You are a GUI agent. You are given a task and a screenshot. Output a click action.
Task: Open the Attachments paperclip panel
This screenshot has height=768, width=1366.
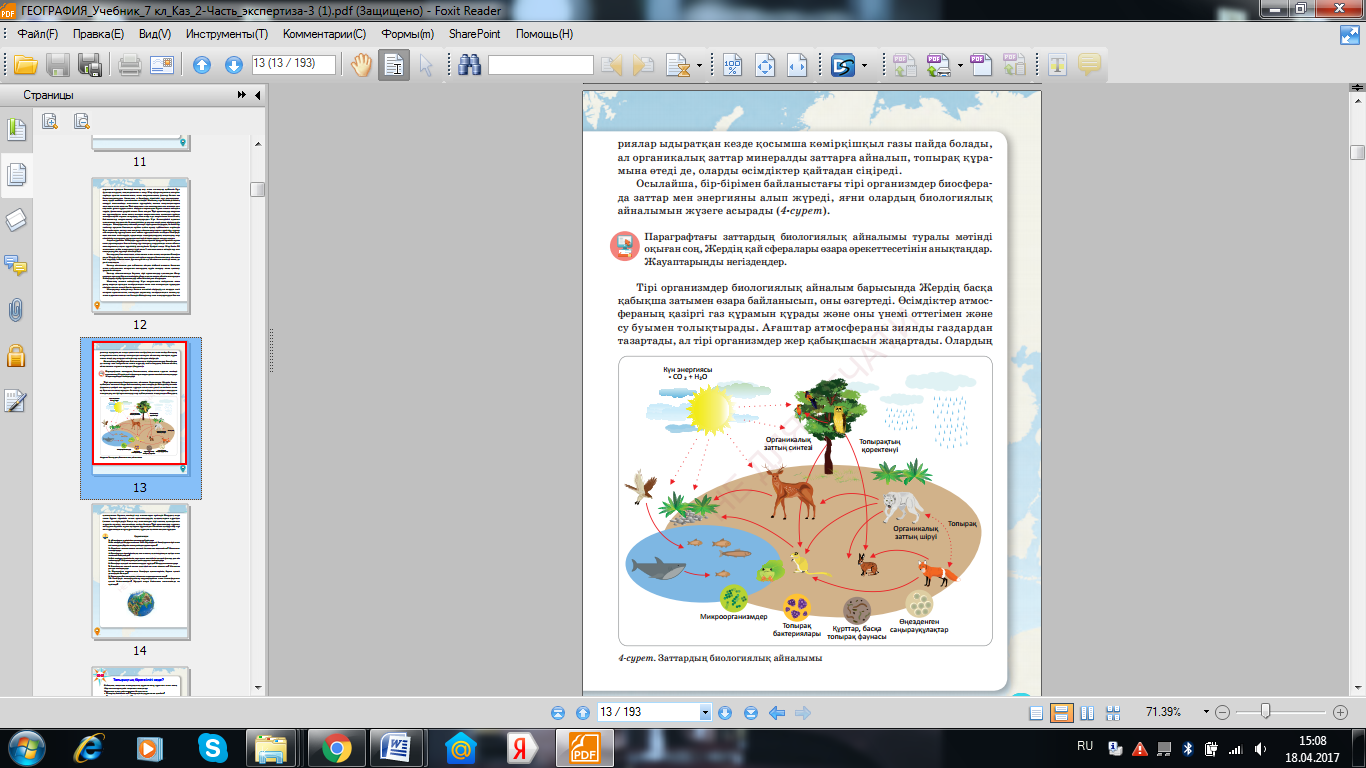15,310
